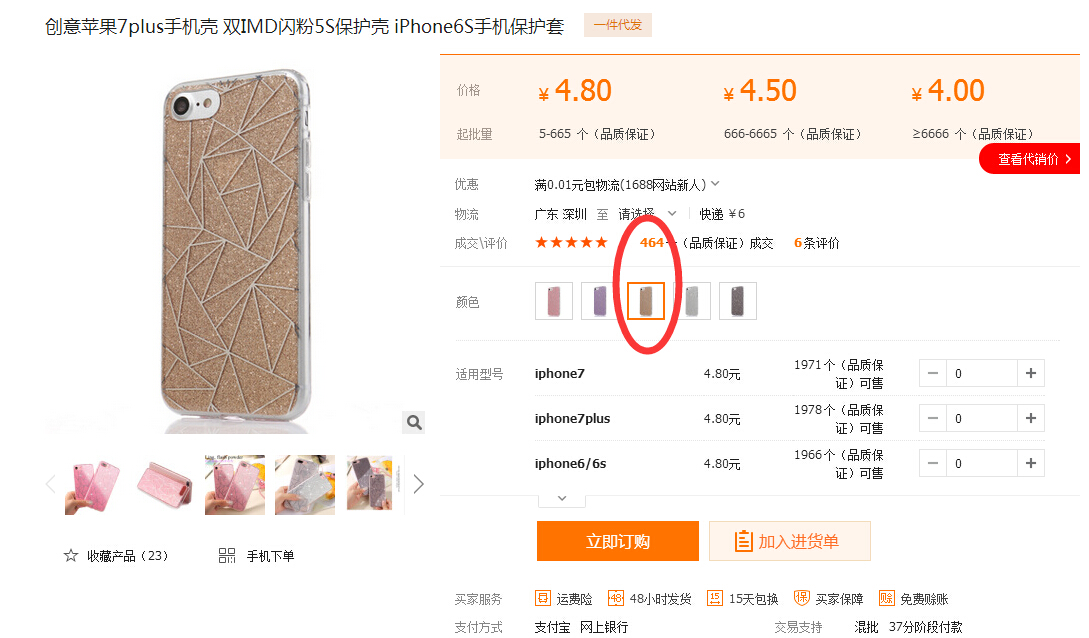Pick the dark gray case color
Viewport: 1089px width, 638px height.
click(738, 301)
